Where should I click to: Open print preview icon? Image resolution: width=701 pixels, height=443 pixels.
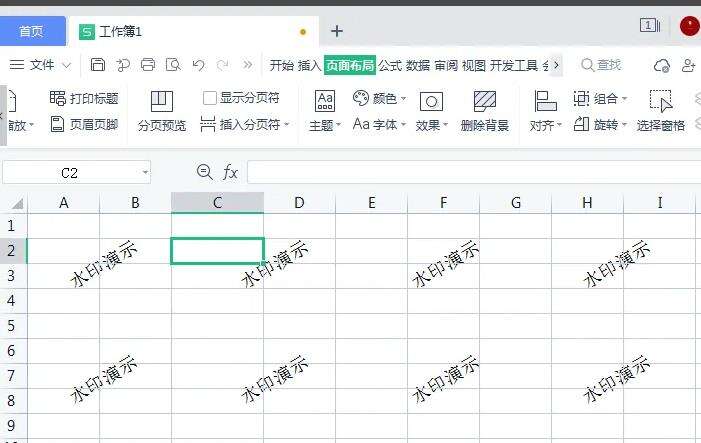[173, 65]
